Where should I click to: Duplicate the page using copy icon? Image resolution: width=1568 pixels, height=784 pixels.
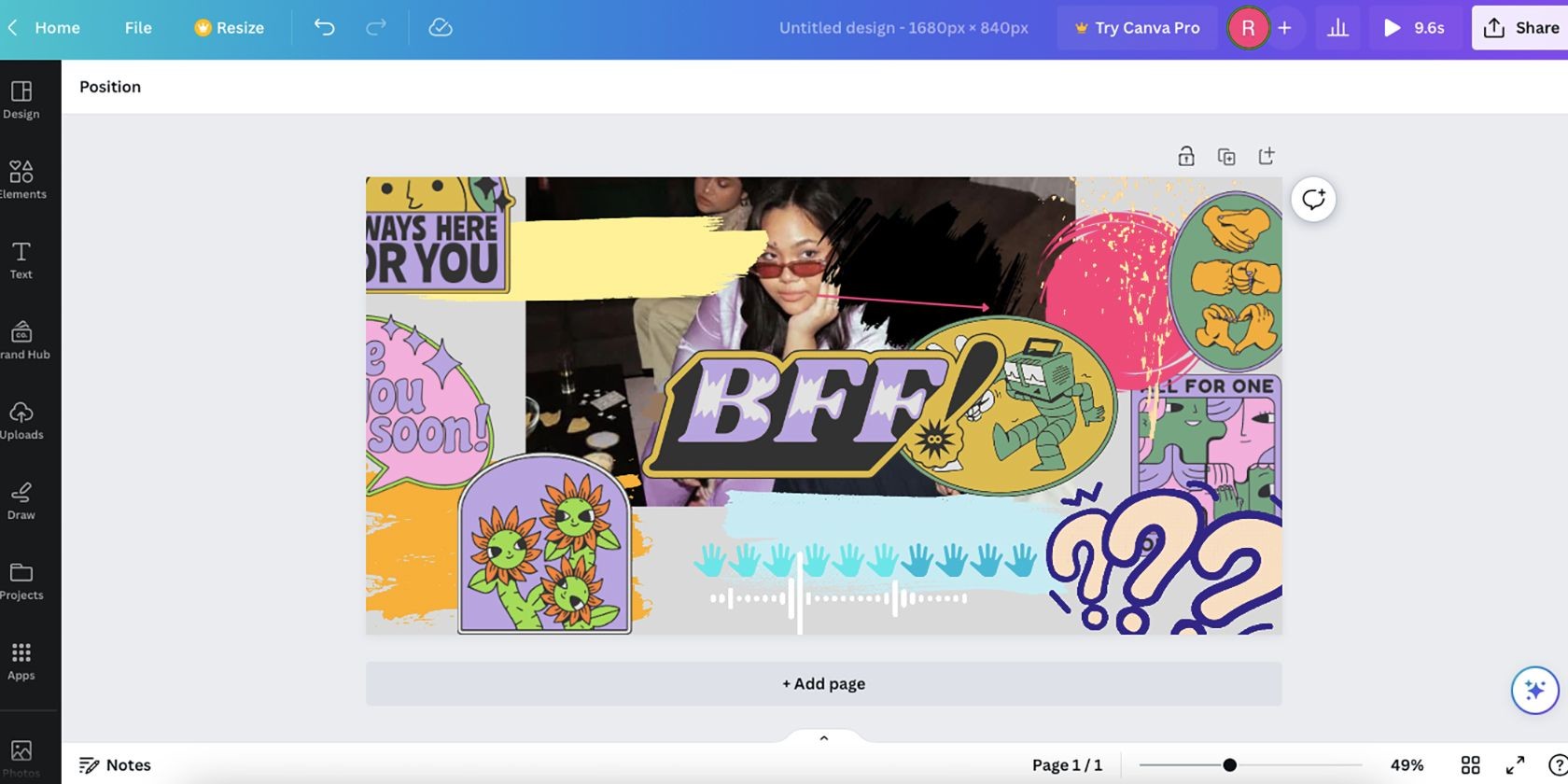coord(1226,156)
